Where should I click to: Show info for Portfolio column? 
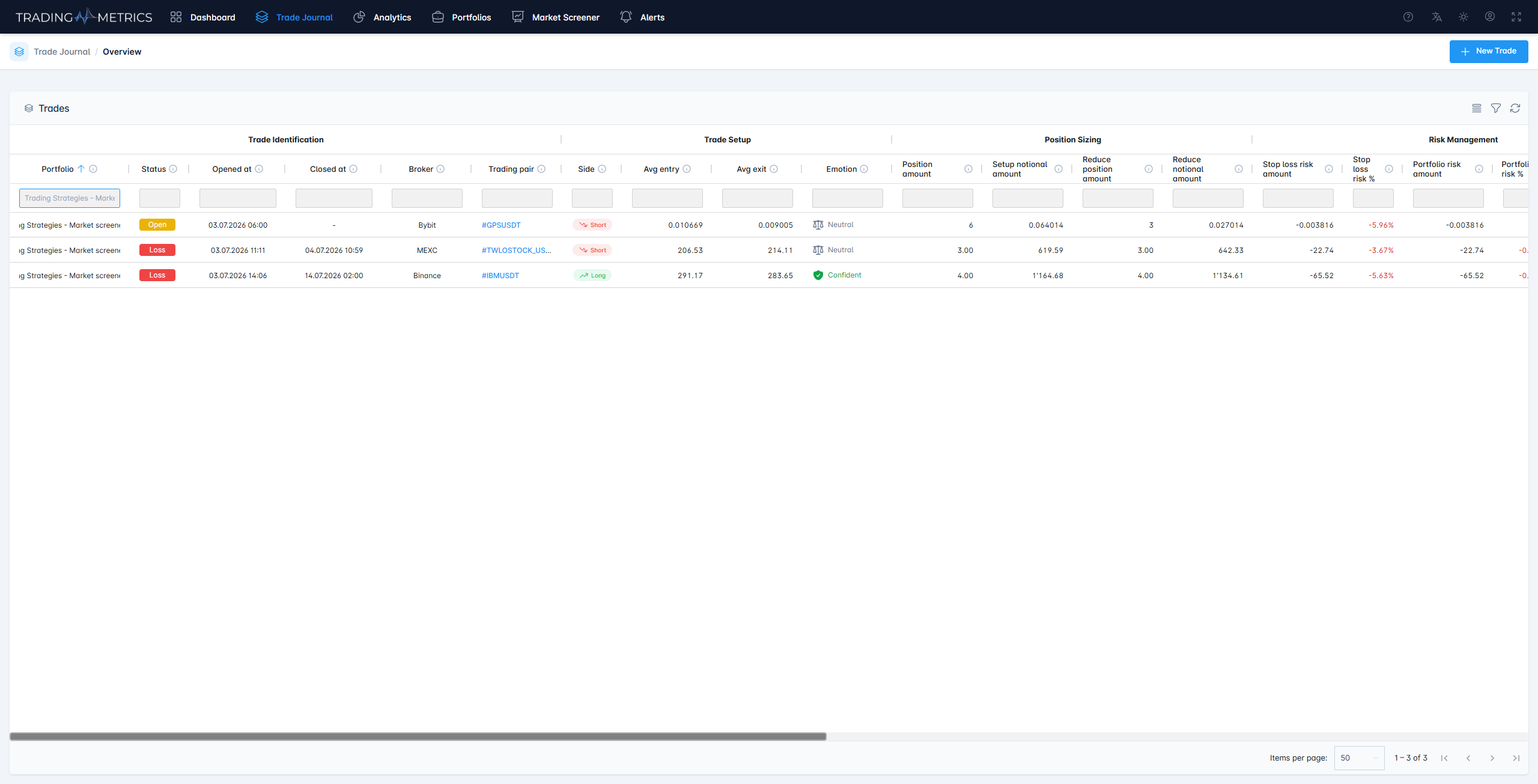(x=93, y=169)
